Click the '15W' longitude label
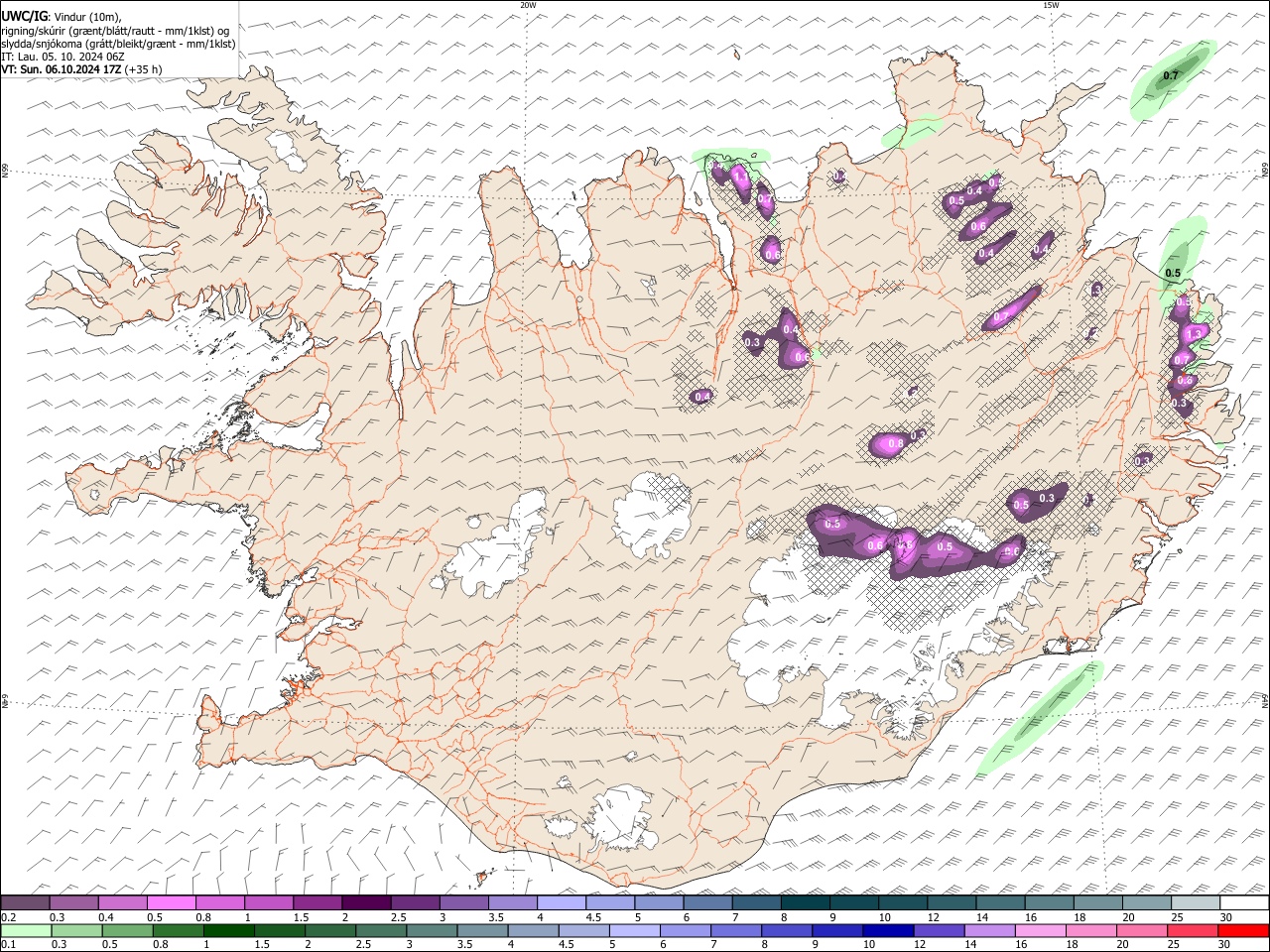The width and height of the screenshot is (1270, 952). pos(1051,5)
